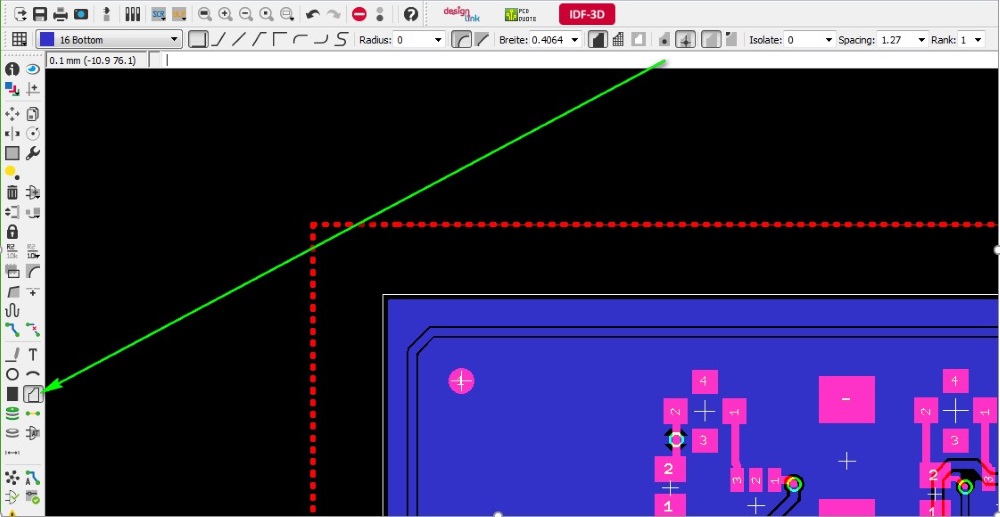1000x517 pixels.
Task: Select the highlighted Polygon tool
Action: pos(33,394)
